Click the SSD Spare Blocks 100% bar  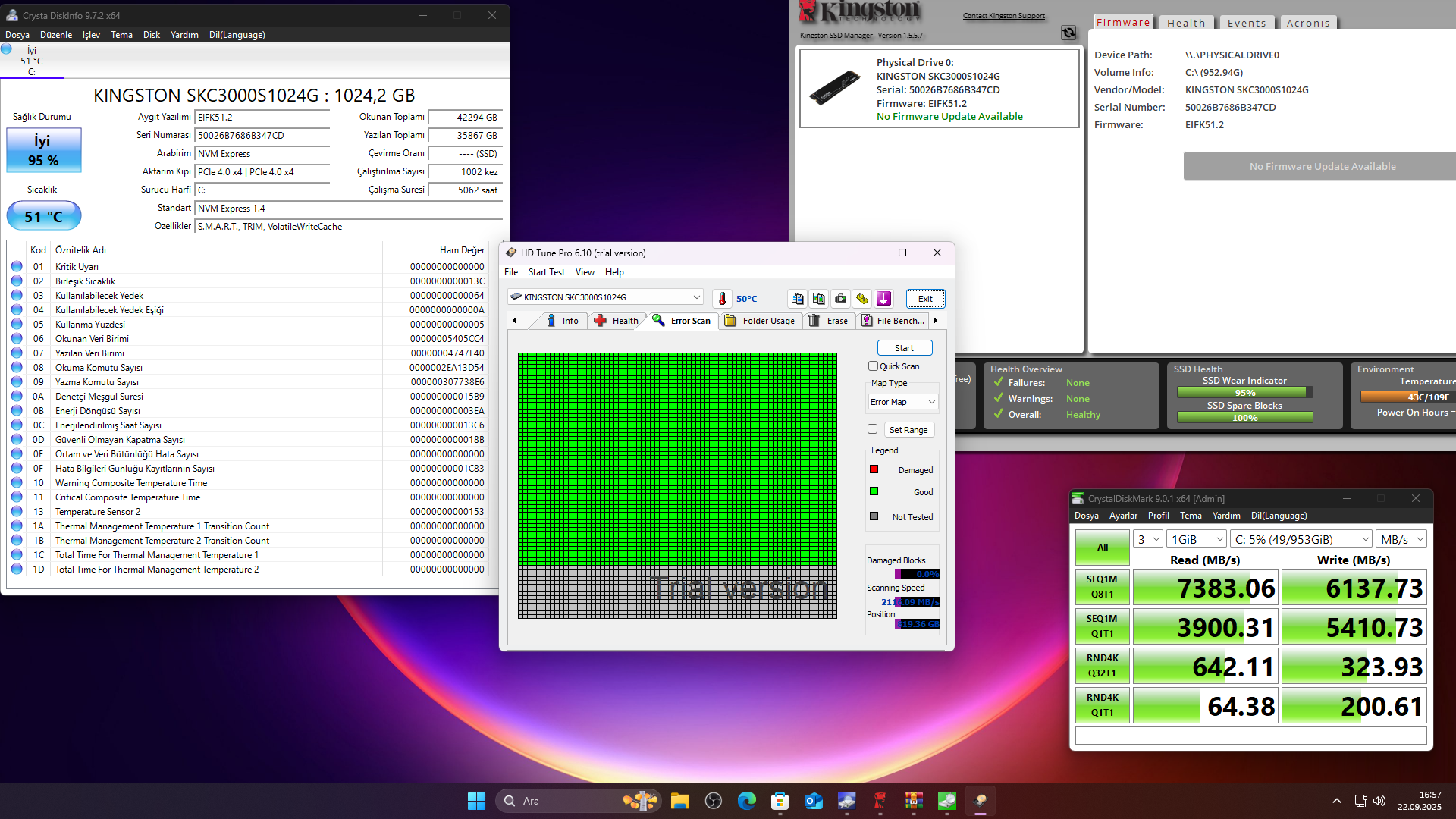(1244, 418)
